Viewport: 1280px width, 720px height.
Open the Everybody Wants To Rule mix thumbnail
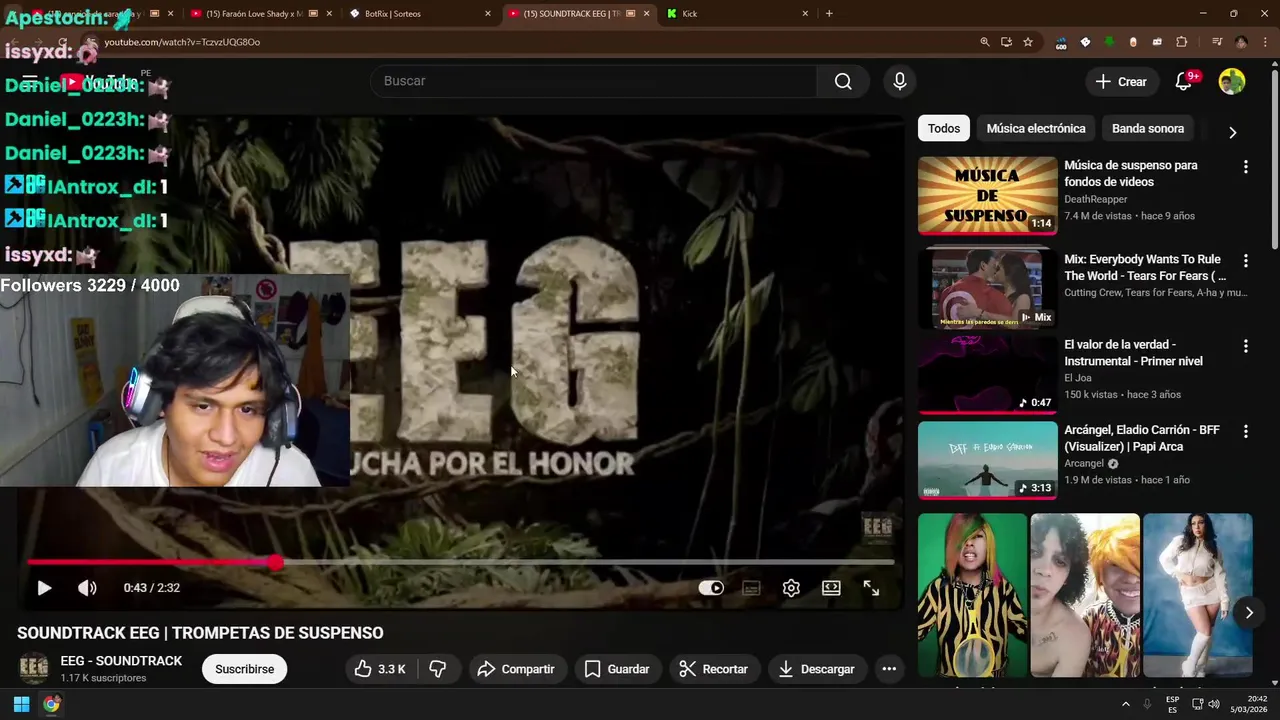[x=987, y=288]
